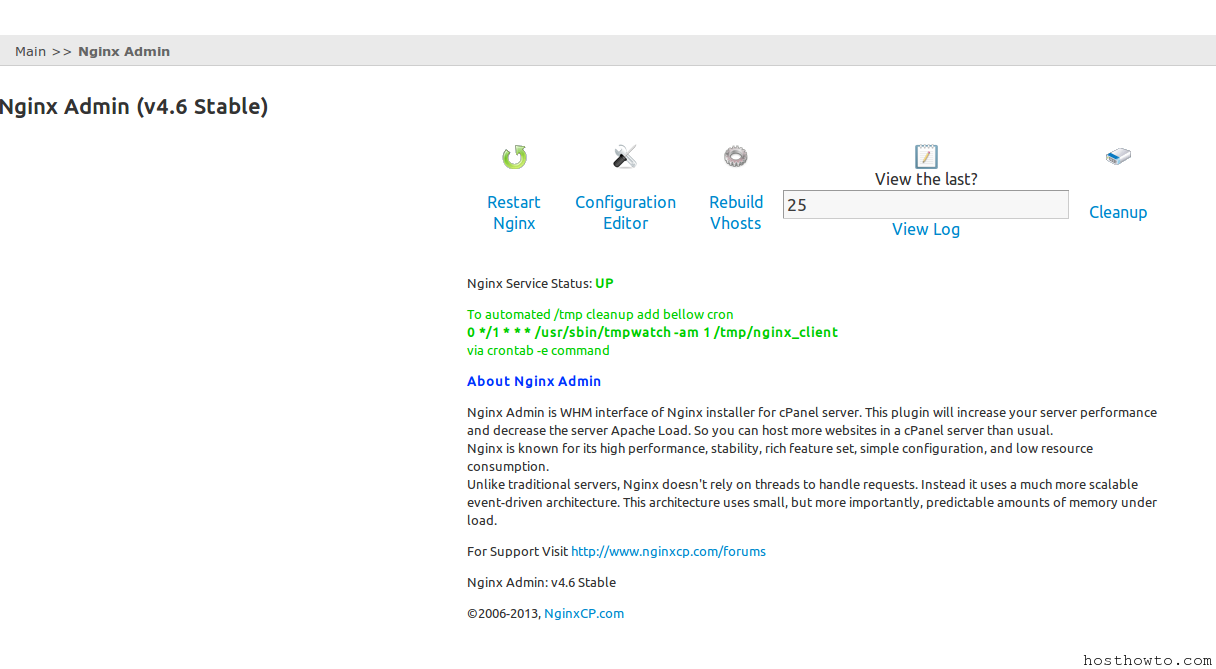1216x669 pixels.
Task: Select the tmpwatch cron command line
Action: coord(652,332)
